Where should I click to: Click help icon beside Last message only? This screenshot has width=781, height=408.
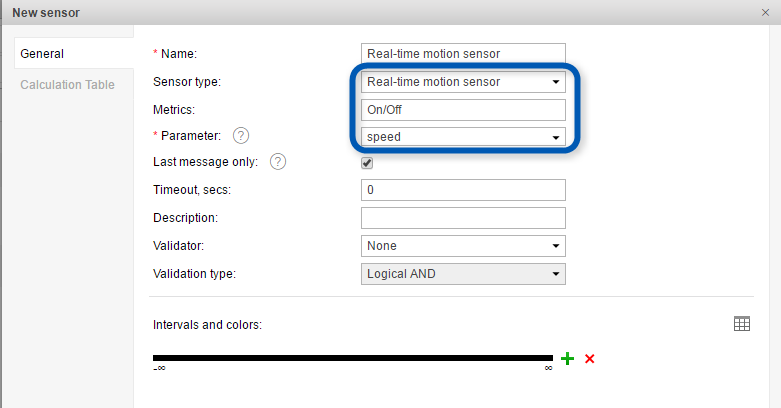tap(278, 162)
